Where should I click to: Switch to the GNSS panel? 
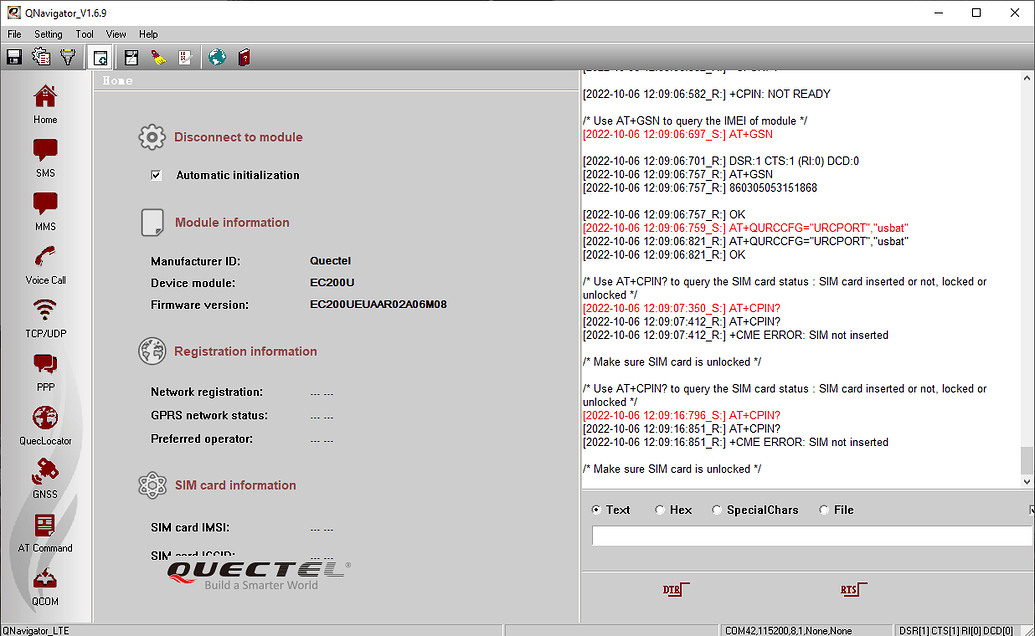(x=45, y=480)
